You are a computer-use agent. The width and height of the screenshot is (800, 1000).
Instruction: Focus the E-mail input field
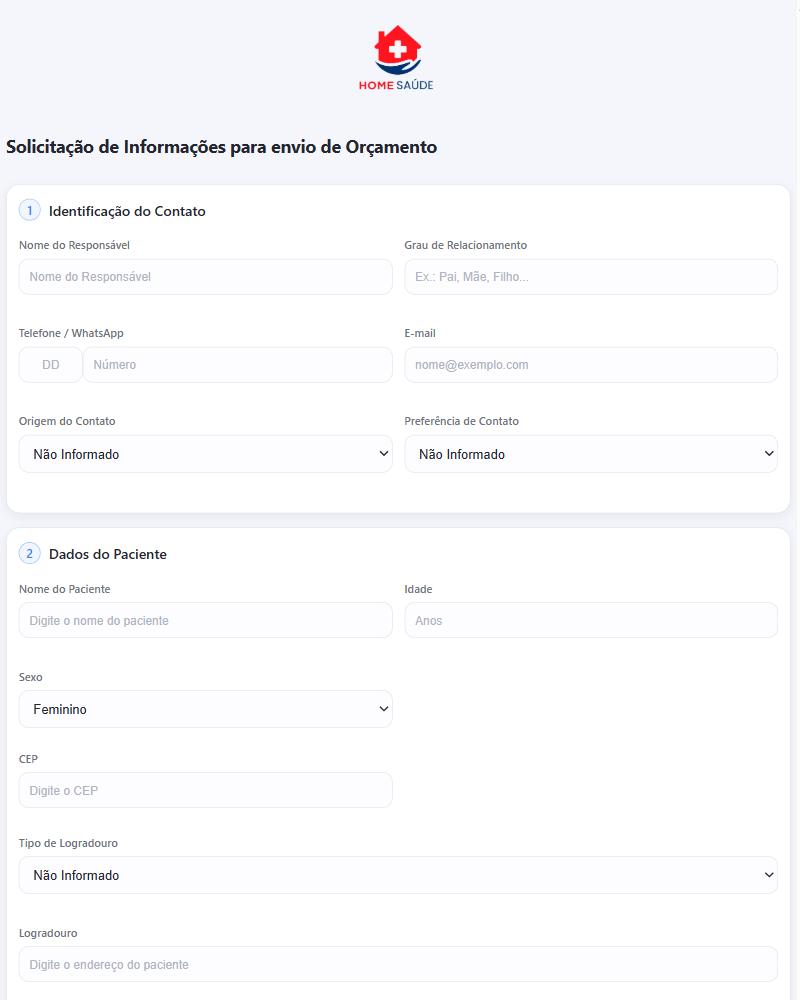coord(591,365)
